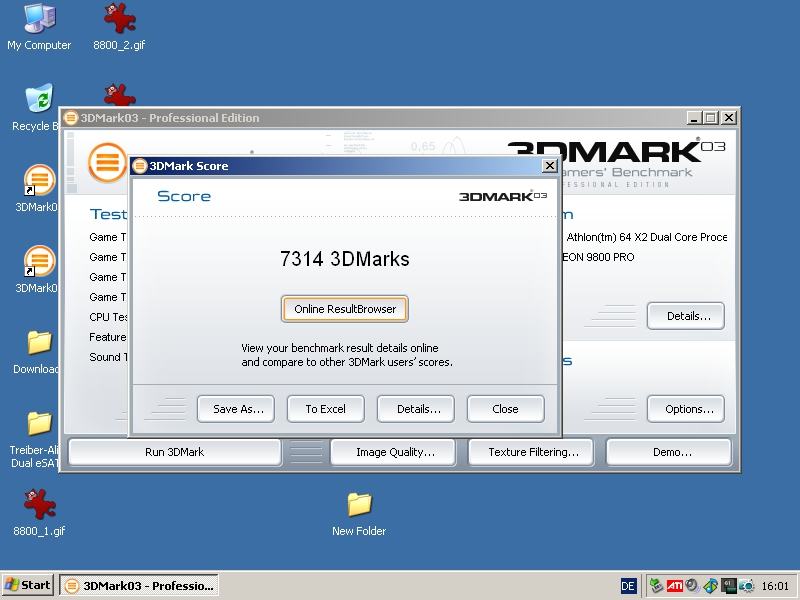Click Save As in score dialog
This screenshot has width=800, height=600.
pos(236,409)
